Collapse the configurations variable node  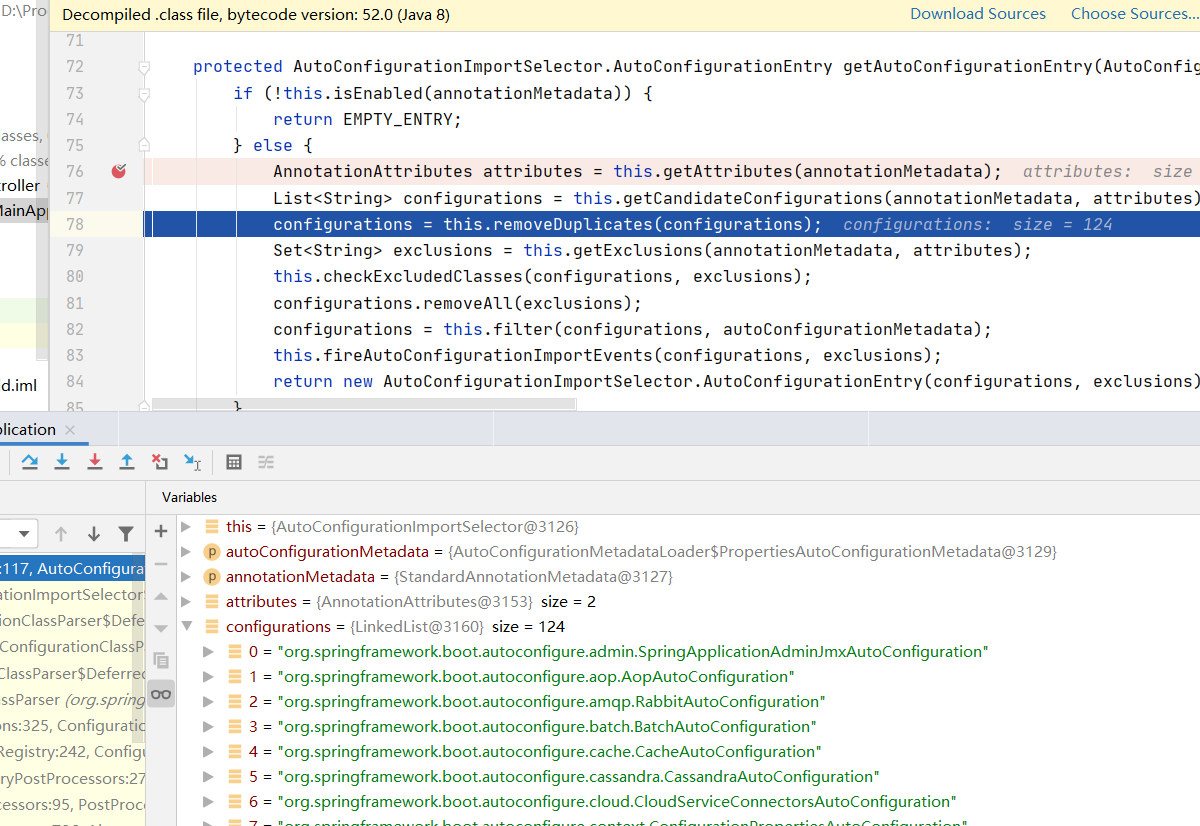(x=186, y=627)
